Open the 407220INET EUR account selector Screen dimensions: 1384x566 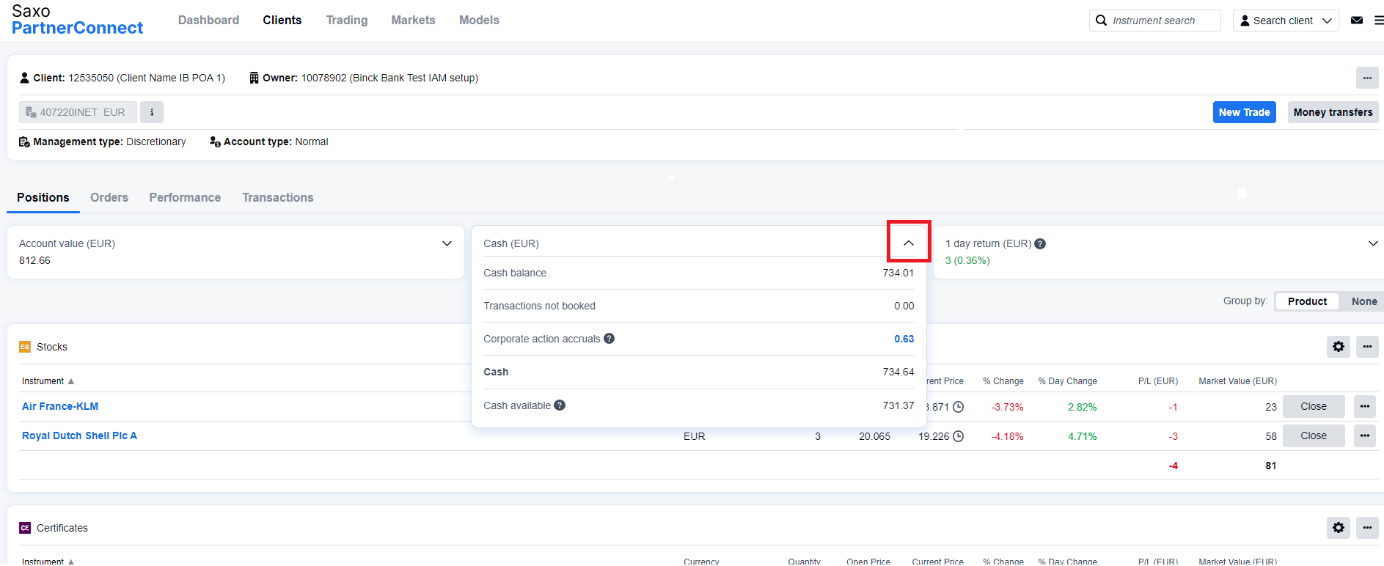click(78, 112)
